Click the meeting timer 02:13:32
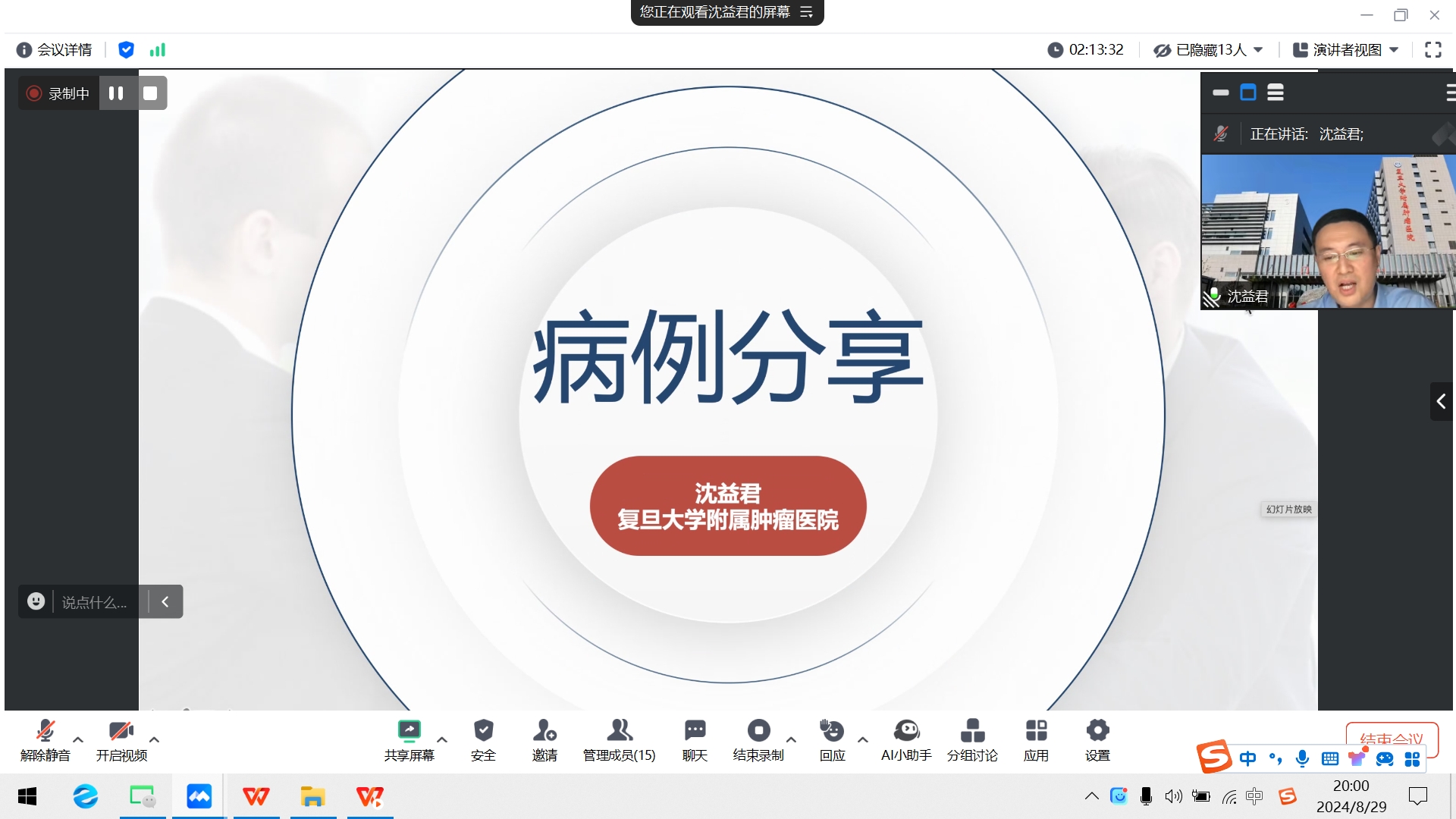This screenshot has width=1456, height=819. (x=1086, y=50)
